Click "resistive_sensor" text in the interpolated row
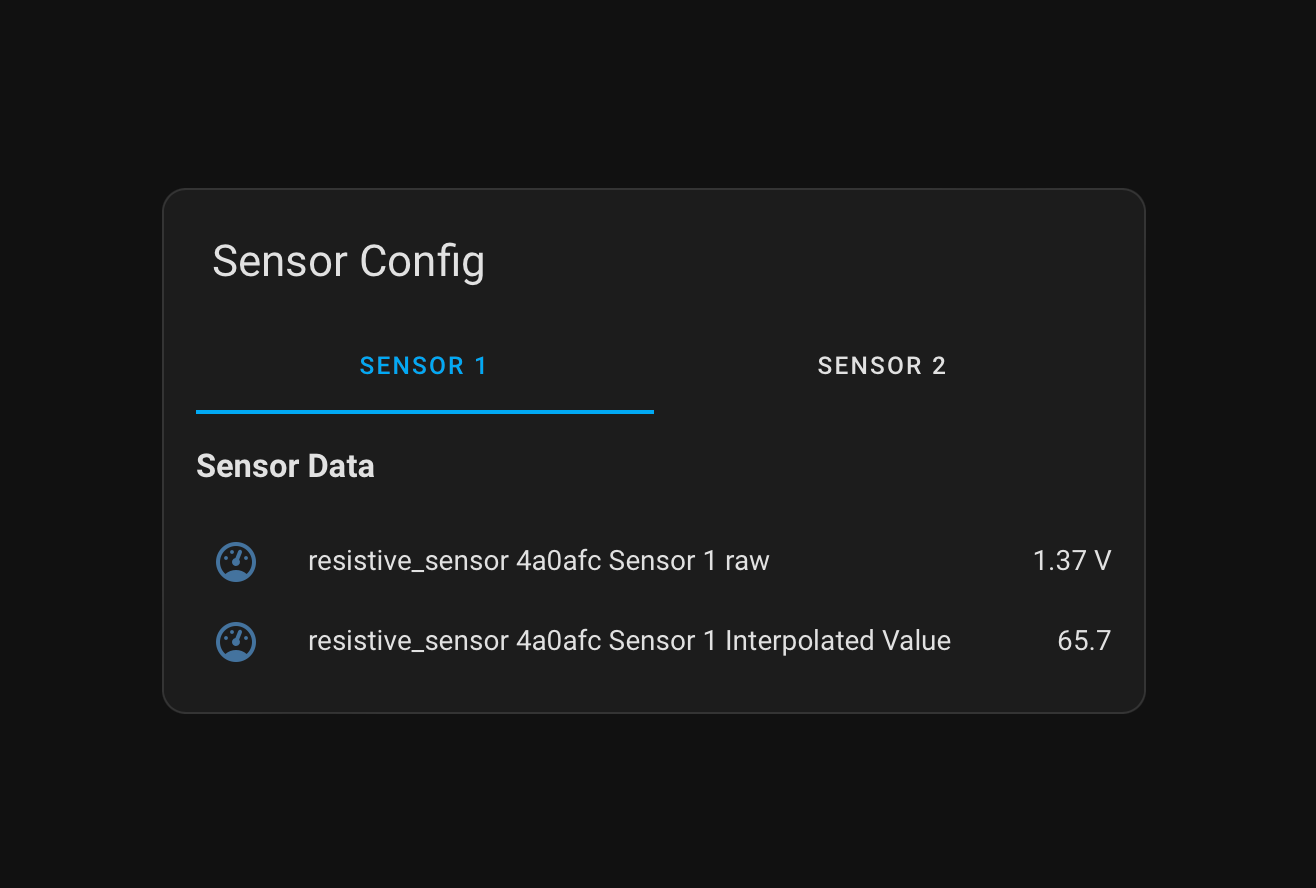Image resolution: width=1316 pixels, height=888 pixels. pos(408,641)
